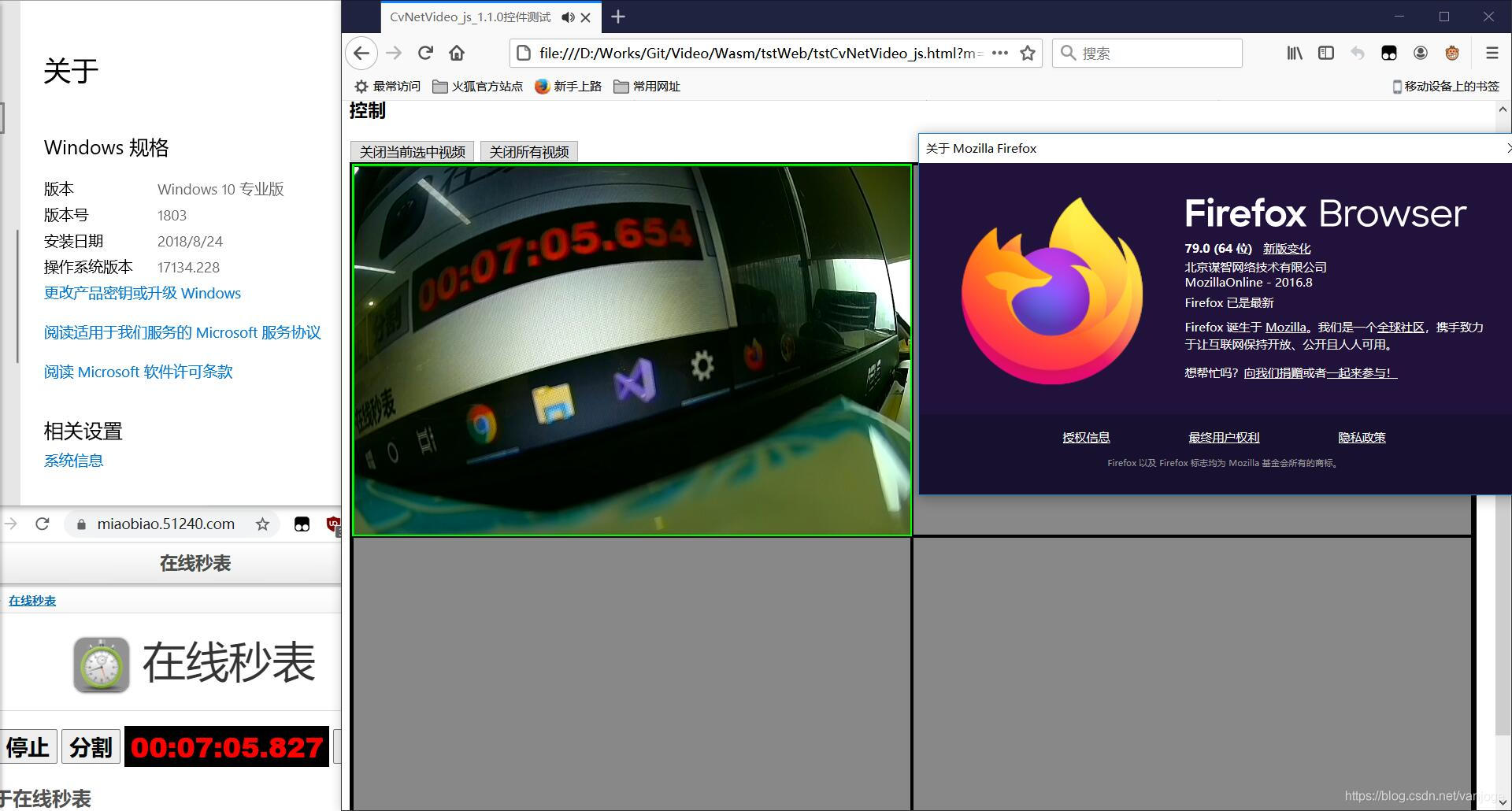Image resolution: width=1512 pixels, height=811 pixels.
Task: Open 全球社区 link in About dialog
Action: tap(1400, 327)
